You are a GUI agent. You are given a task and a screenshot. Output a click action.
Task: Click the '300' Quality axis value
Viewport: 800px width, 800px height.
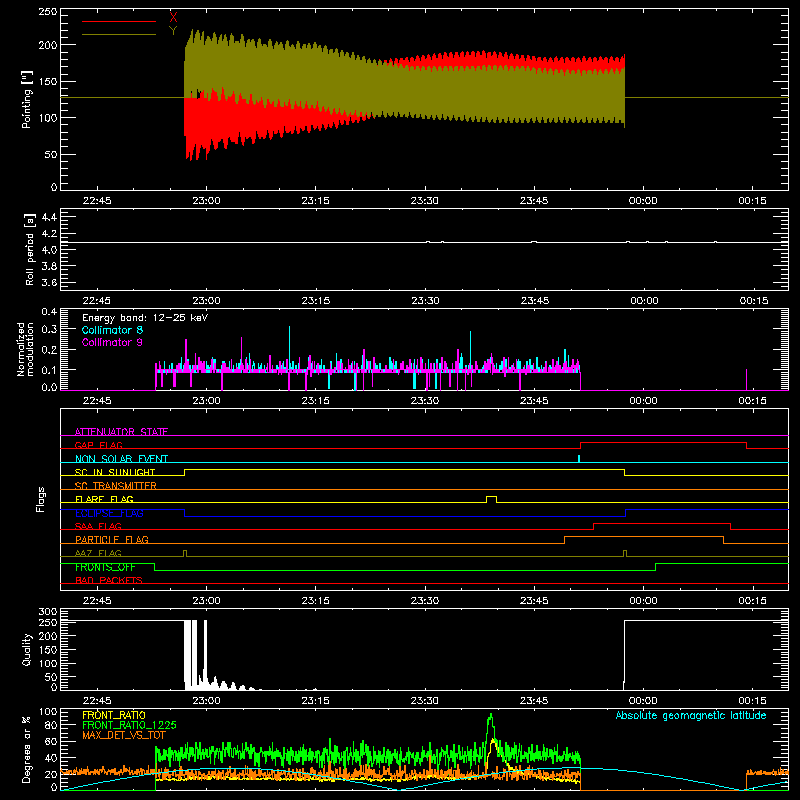(x=48, y=611)
